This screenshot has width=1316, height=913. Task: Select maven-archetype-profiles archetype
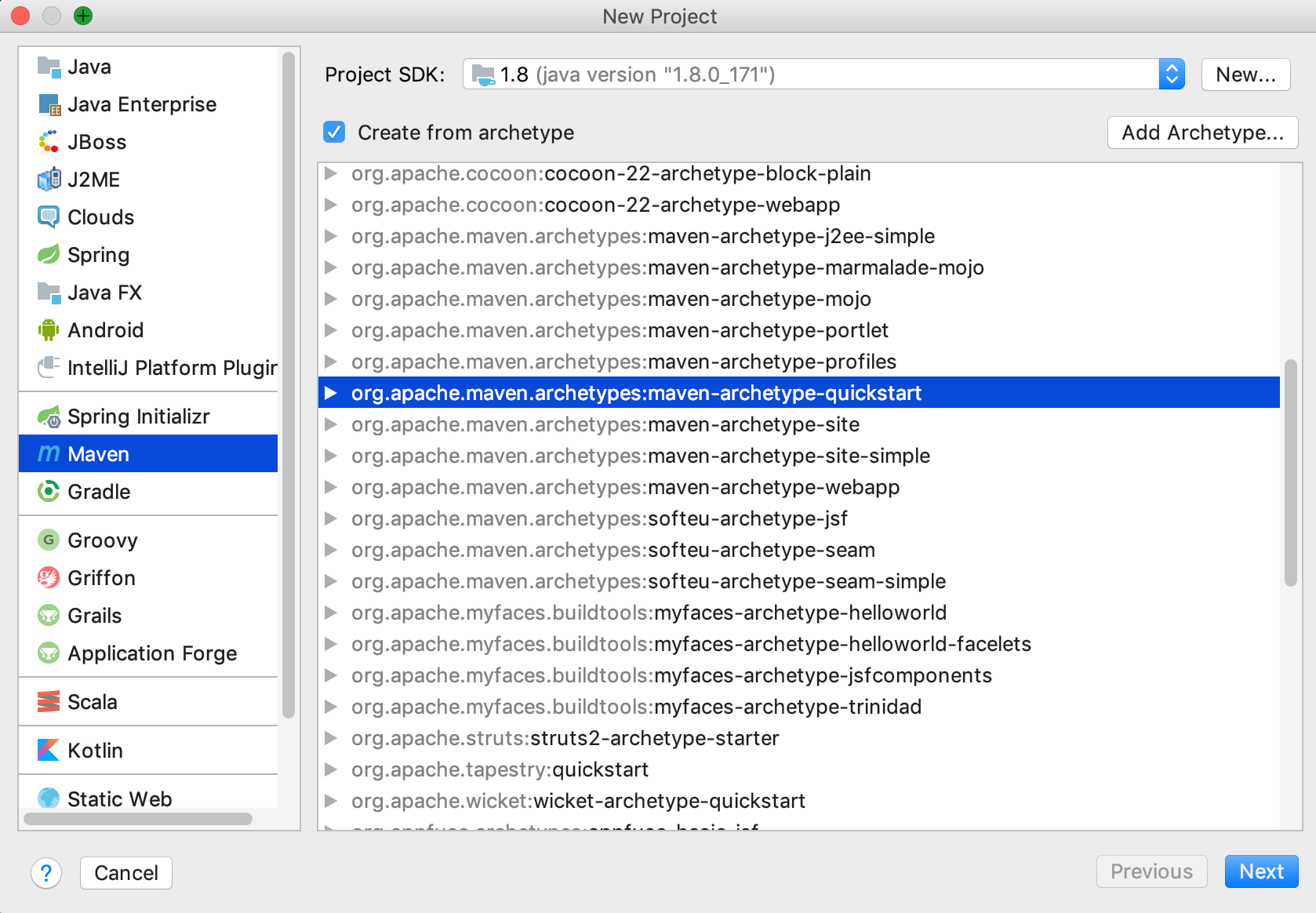(798, 362)
